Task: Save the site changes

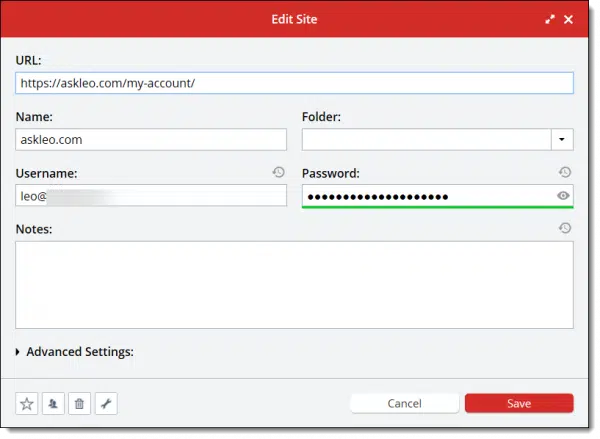Action: tap(519, 403)
